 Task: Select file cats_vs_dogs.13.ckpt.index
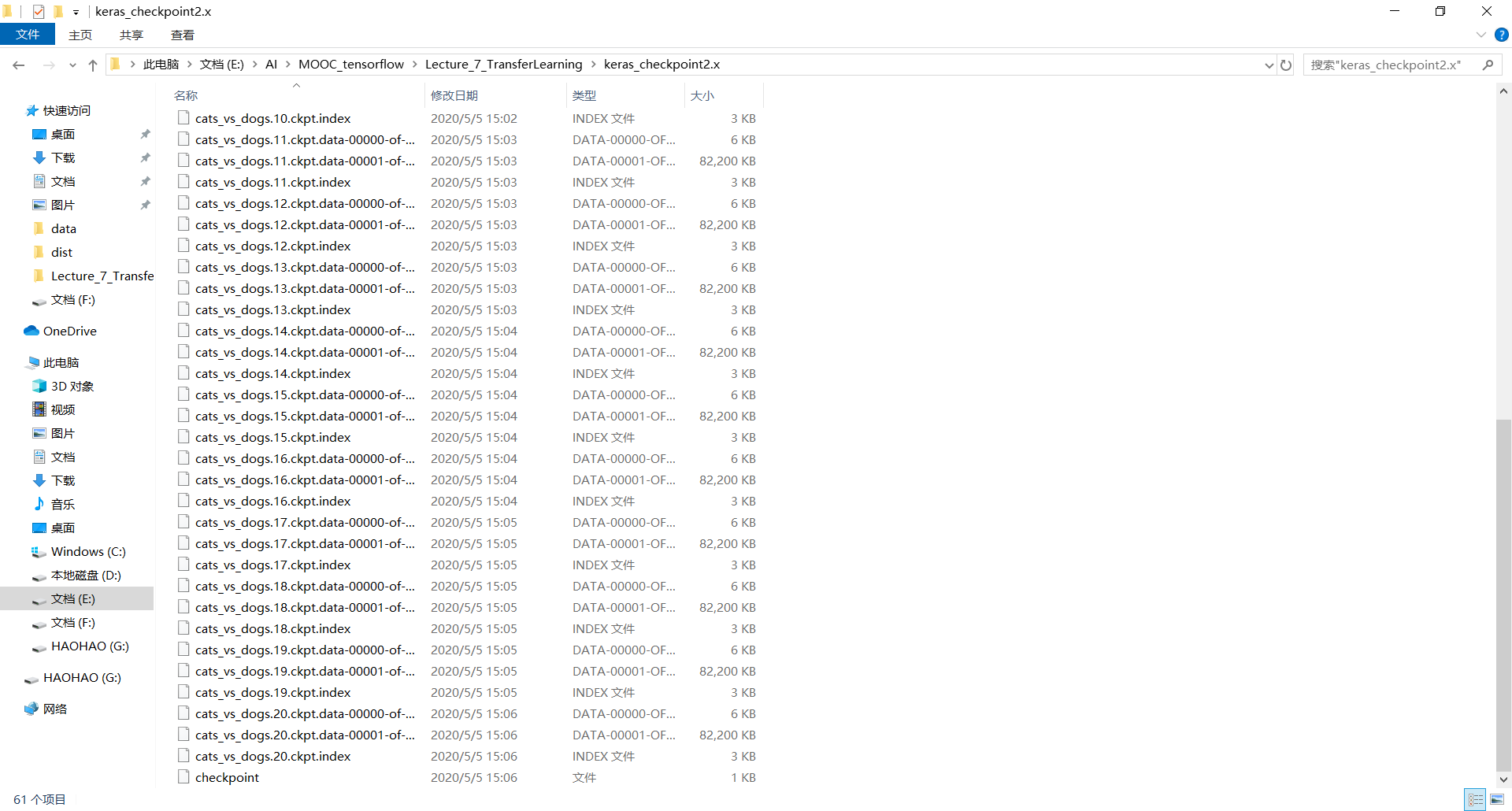[272, 309]
